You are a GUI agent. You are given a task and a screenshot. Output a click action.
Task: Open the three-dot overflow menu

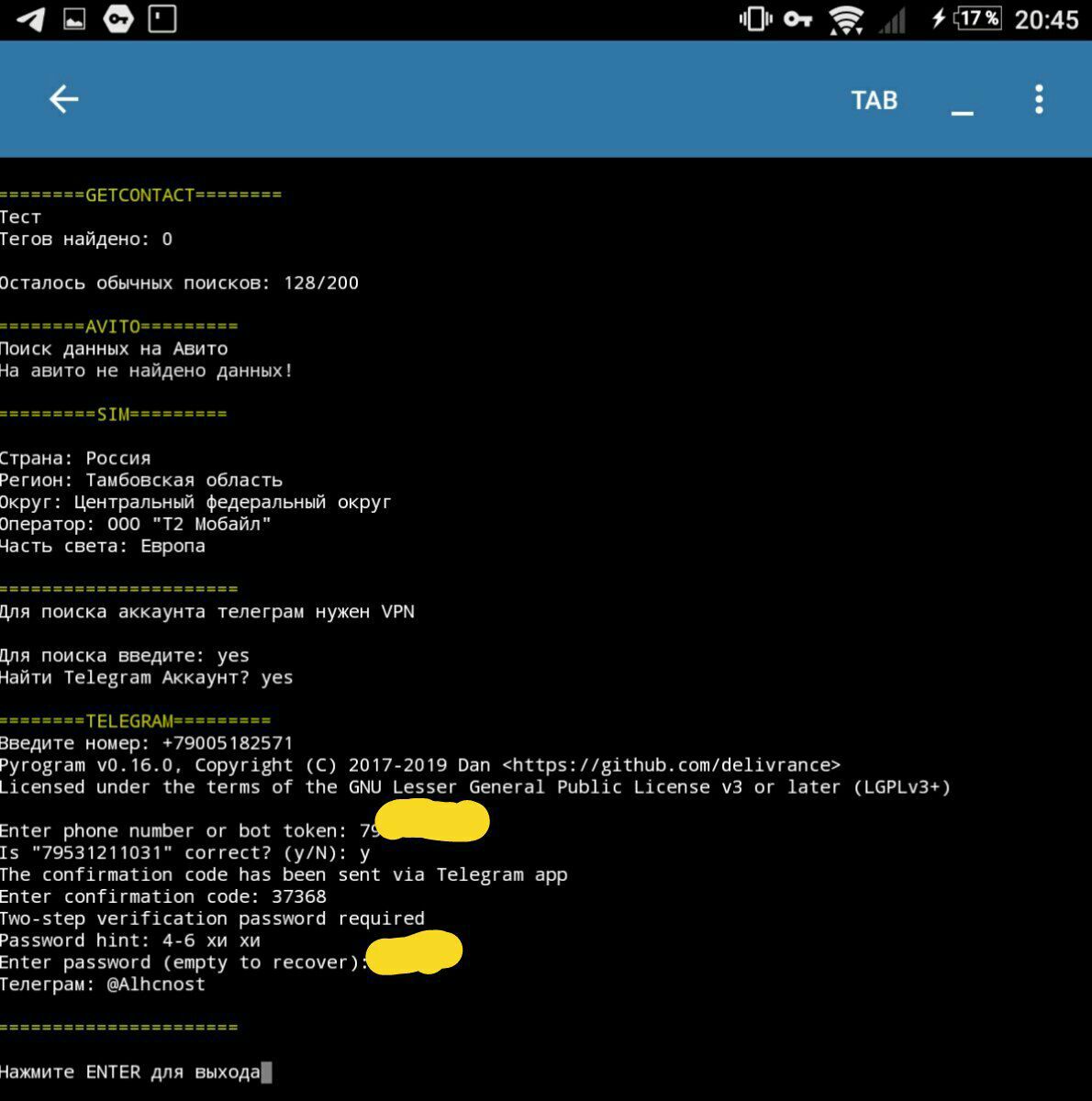[1039, 99]
